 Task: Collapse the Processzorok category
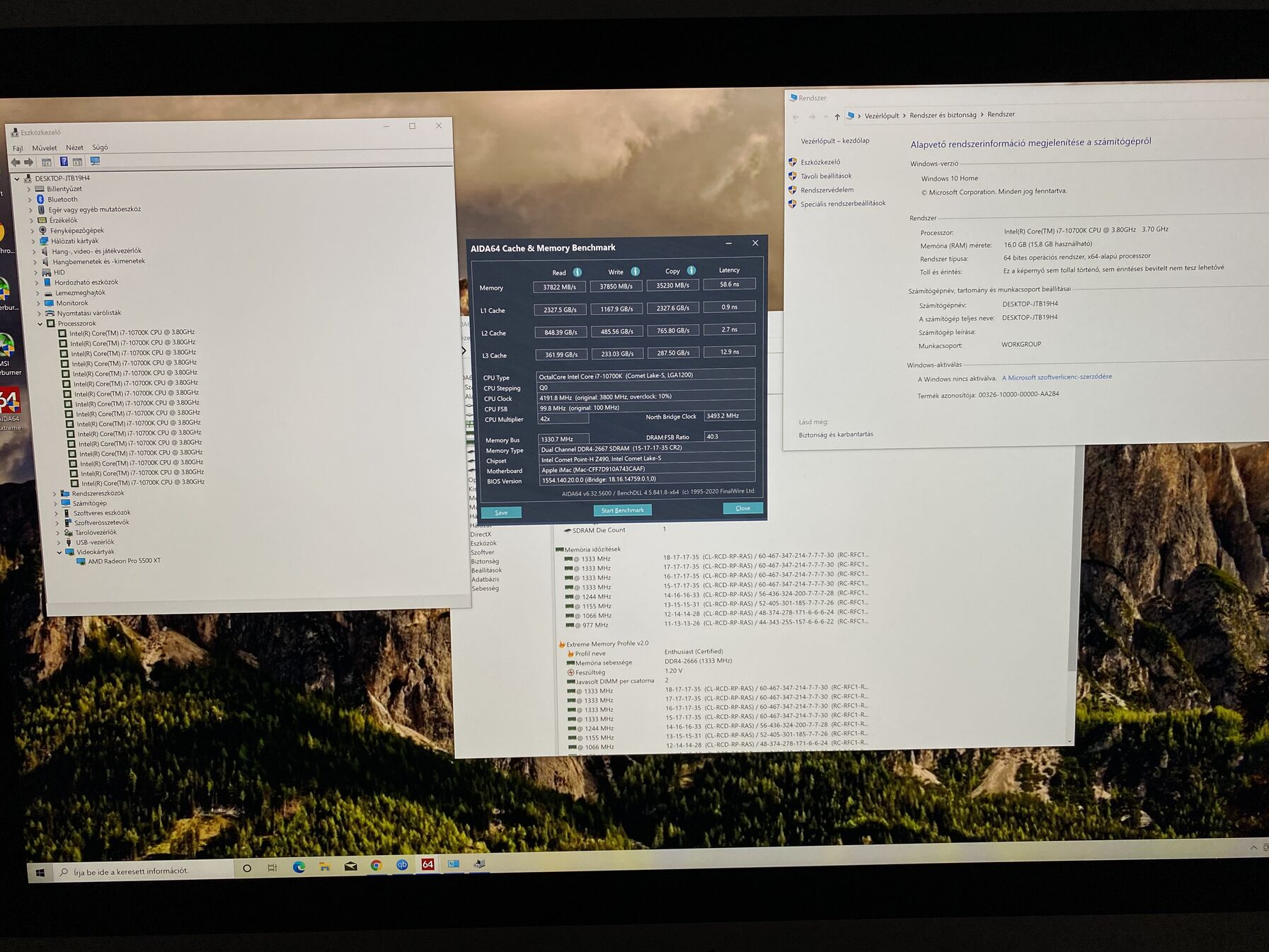pyautogui.click(x=40, y=324)
